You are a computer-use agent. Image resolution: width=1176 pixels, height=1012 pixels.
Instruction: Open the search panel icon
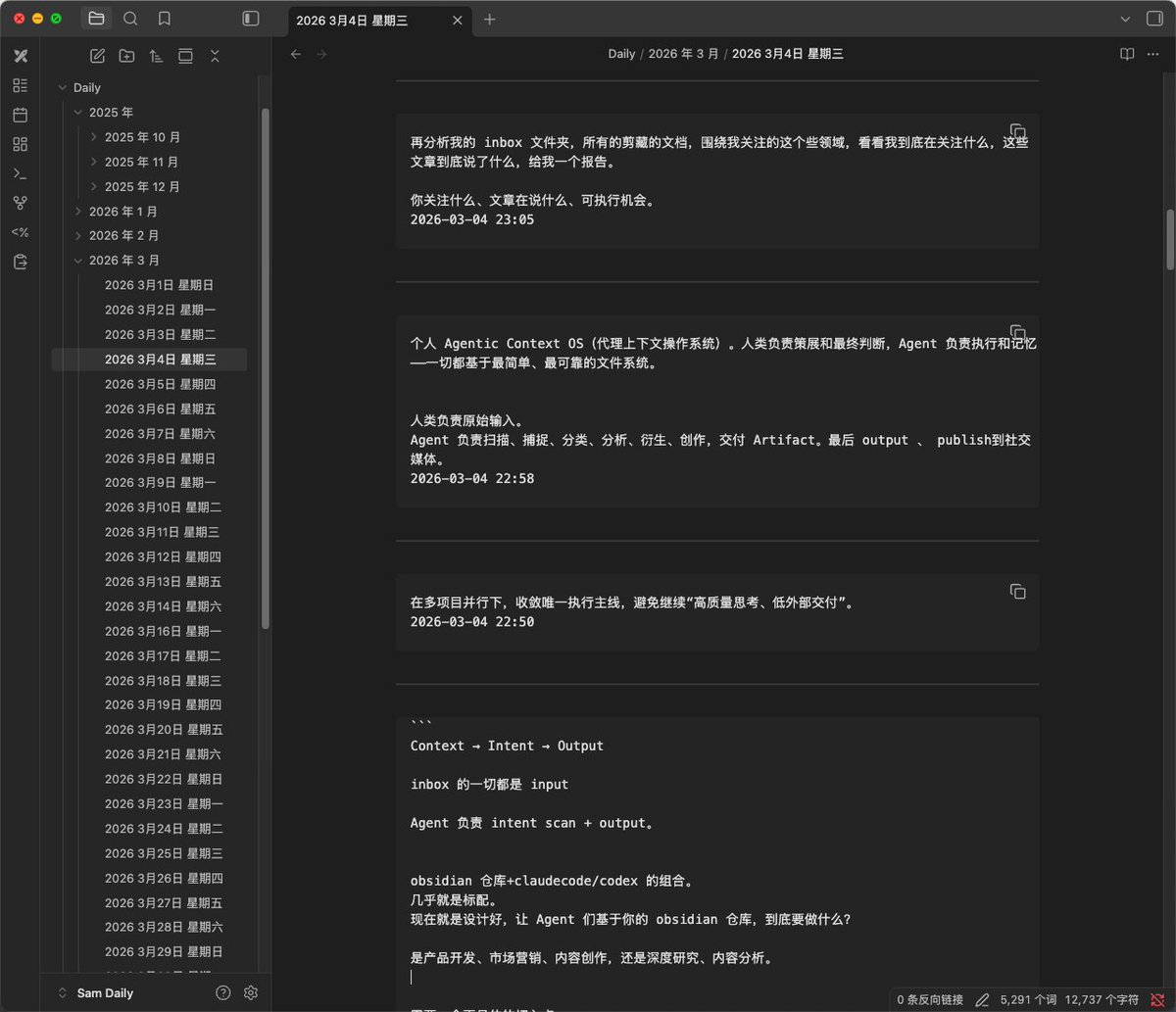pos(130,19)
